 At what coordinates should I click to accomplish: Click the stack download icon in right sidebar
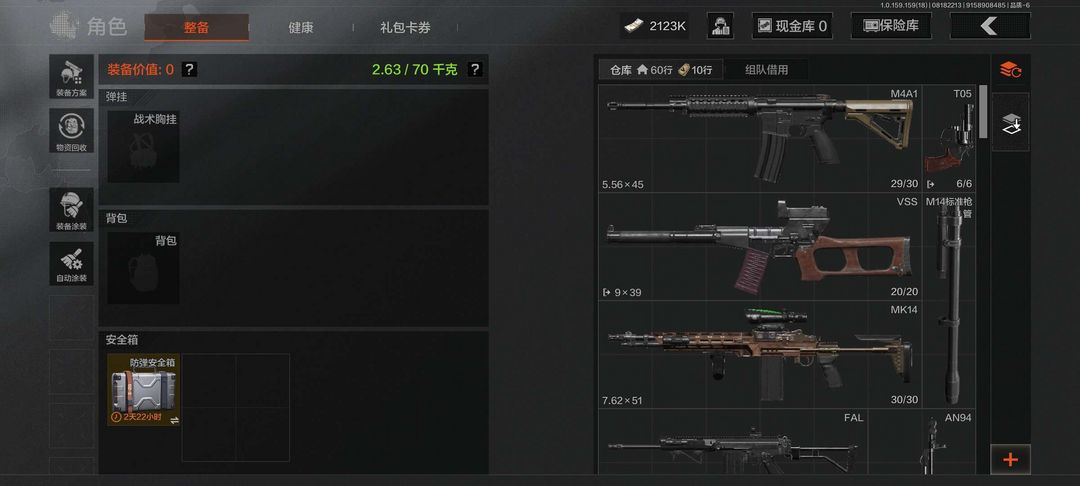tap(1010, 123)
